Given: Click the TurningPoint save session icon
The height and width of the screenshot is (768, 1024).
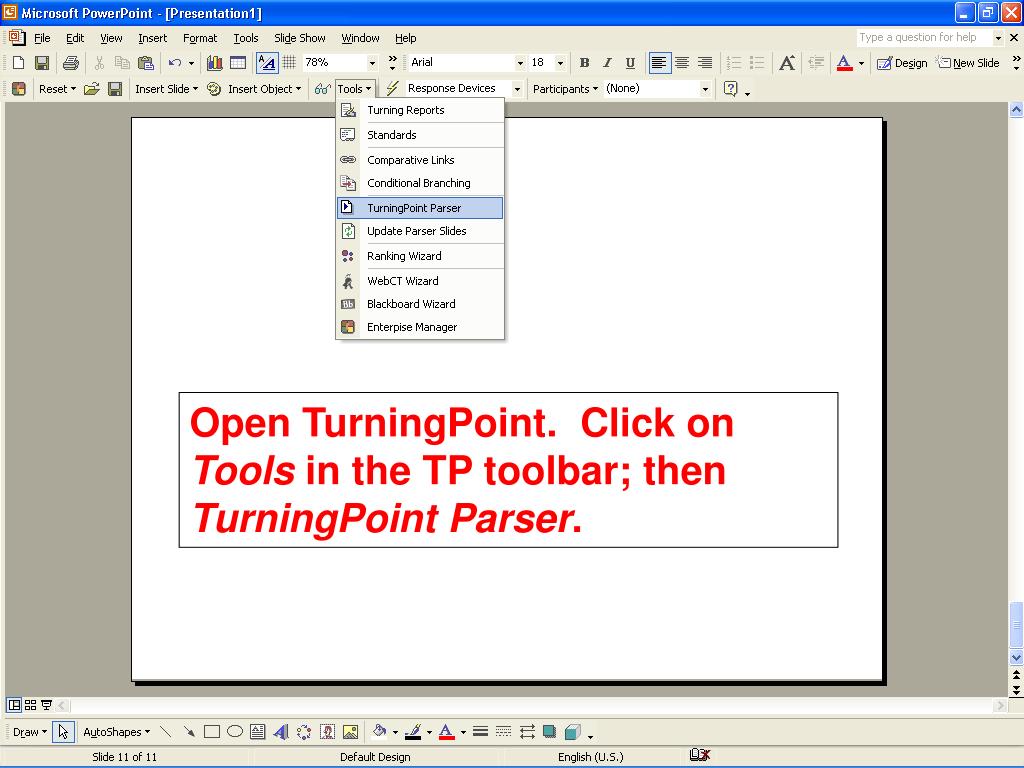Looking at the screenshot, I should point(115,89).
